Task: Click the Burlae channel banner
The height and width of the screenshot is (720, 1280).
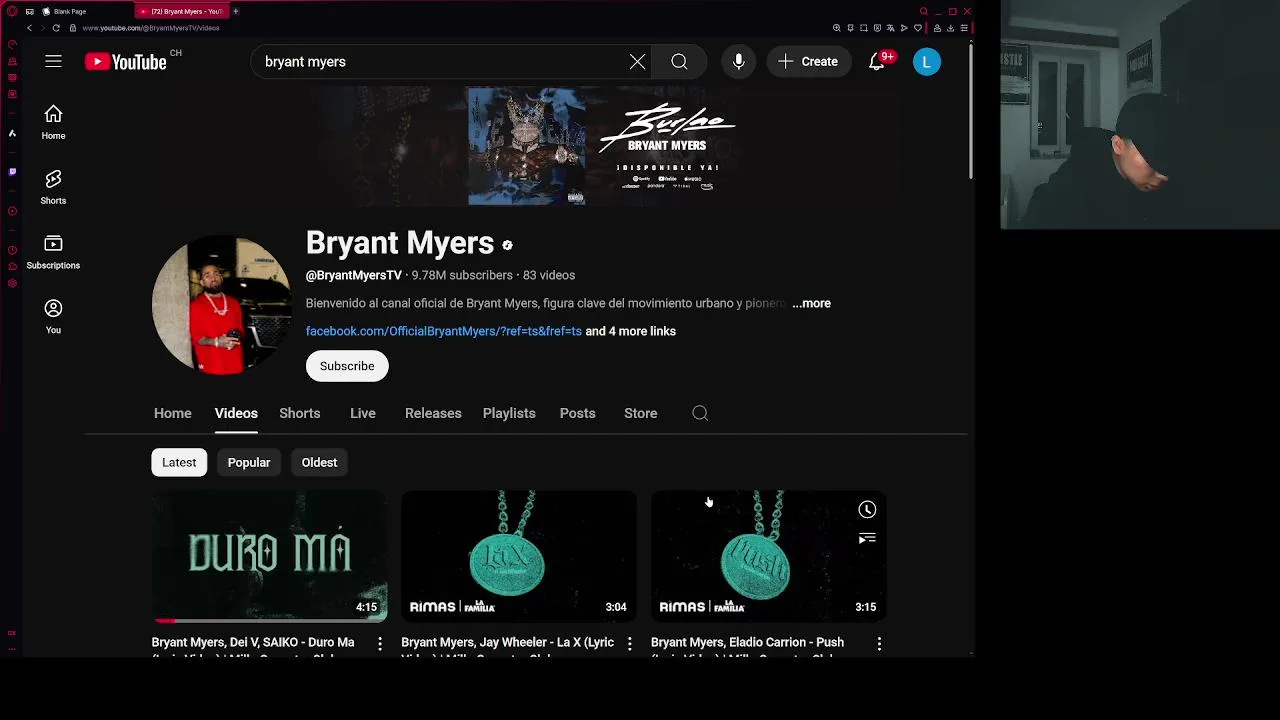Action: click(x=526, y=146)
